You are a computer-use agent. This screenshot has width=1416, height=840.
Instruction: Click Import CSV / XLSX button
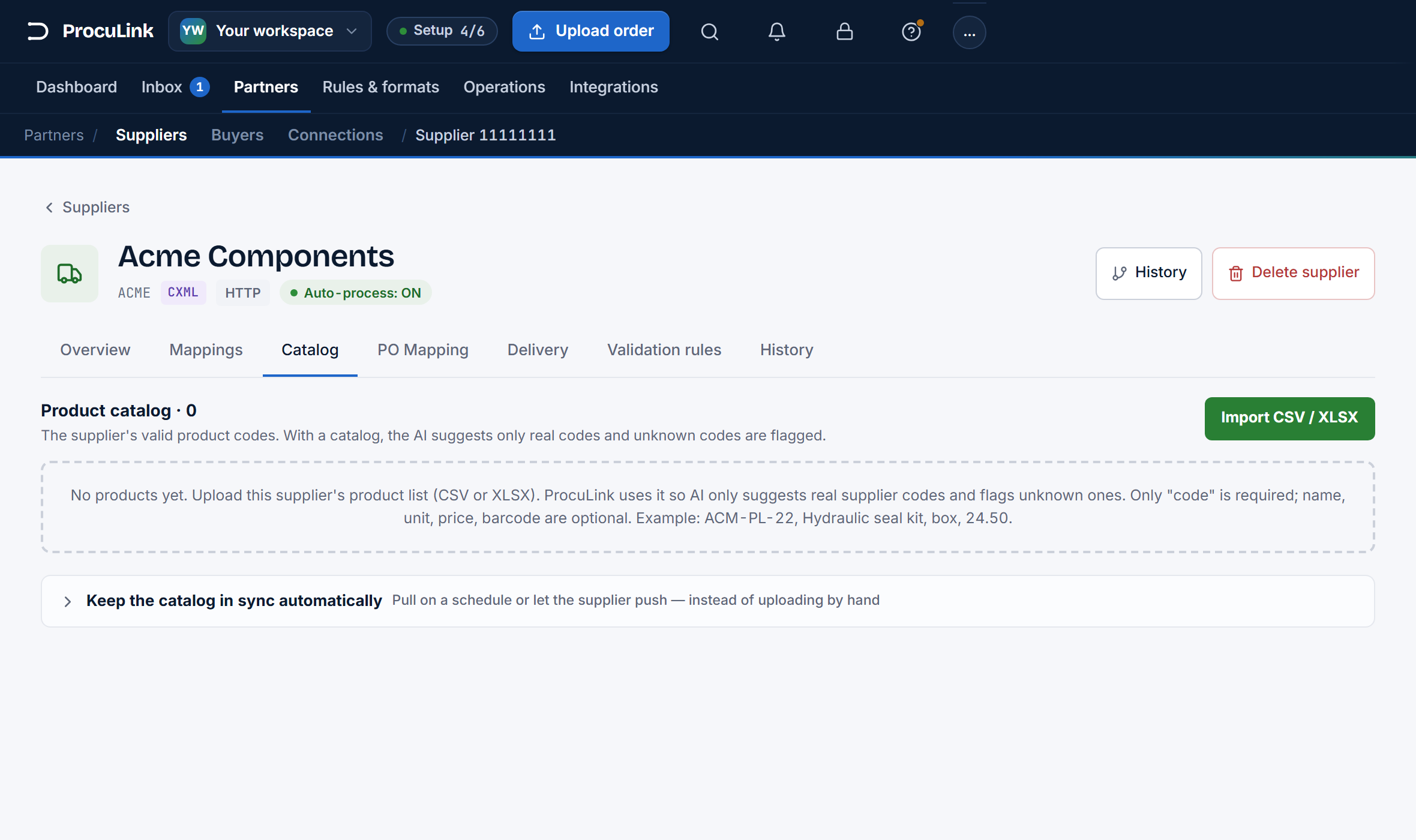1289,418
